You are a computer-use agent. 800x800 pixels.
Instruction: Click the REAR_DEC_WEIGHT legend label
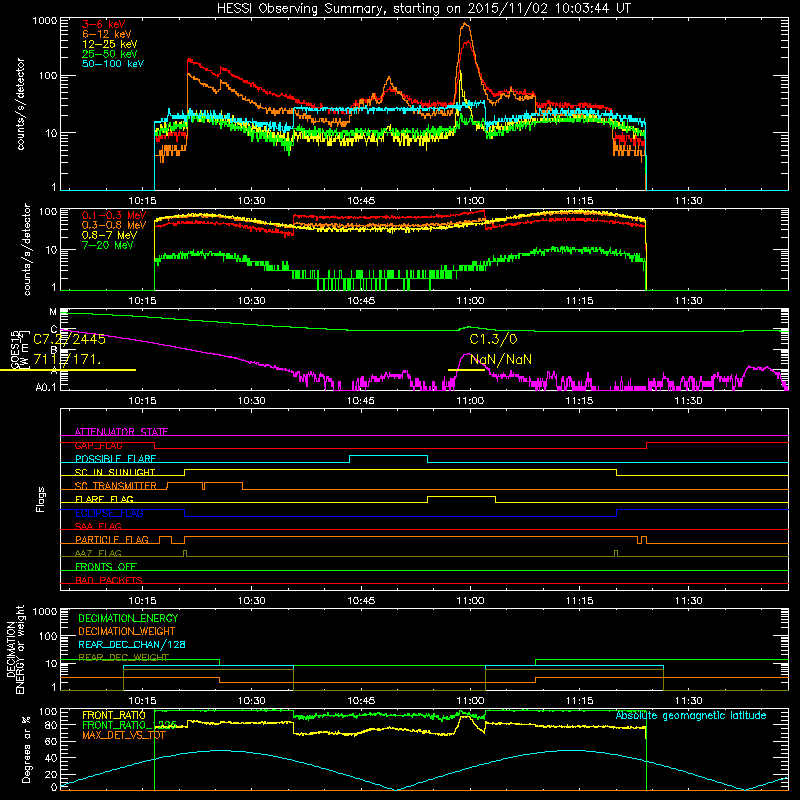point(123,658)
